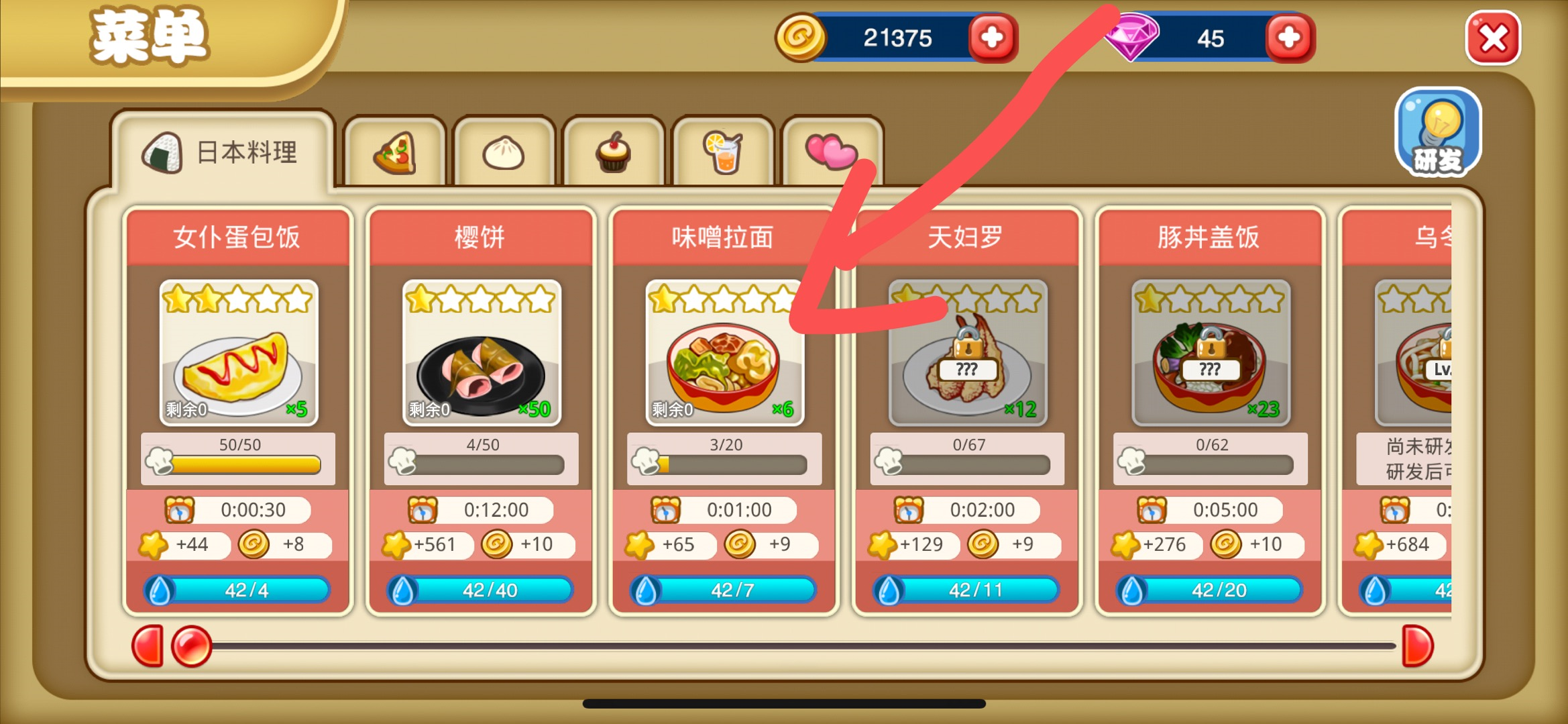Open the pink hearts favorites tab
The image size is (1568, 724).
tap(832, 152)
